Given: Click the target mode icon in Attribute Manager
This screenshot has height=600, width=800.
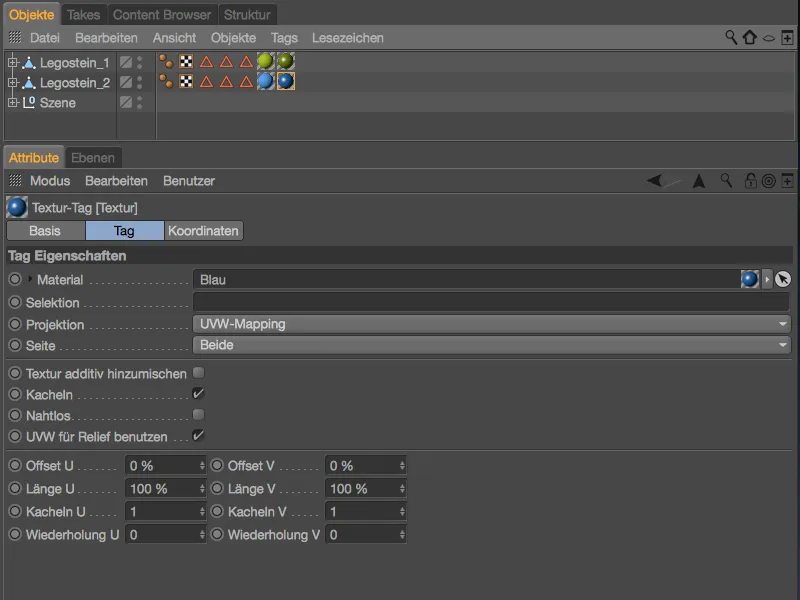Looking at the screenshot, I should pyautogui.click(x=768, y=181).
